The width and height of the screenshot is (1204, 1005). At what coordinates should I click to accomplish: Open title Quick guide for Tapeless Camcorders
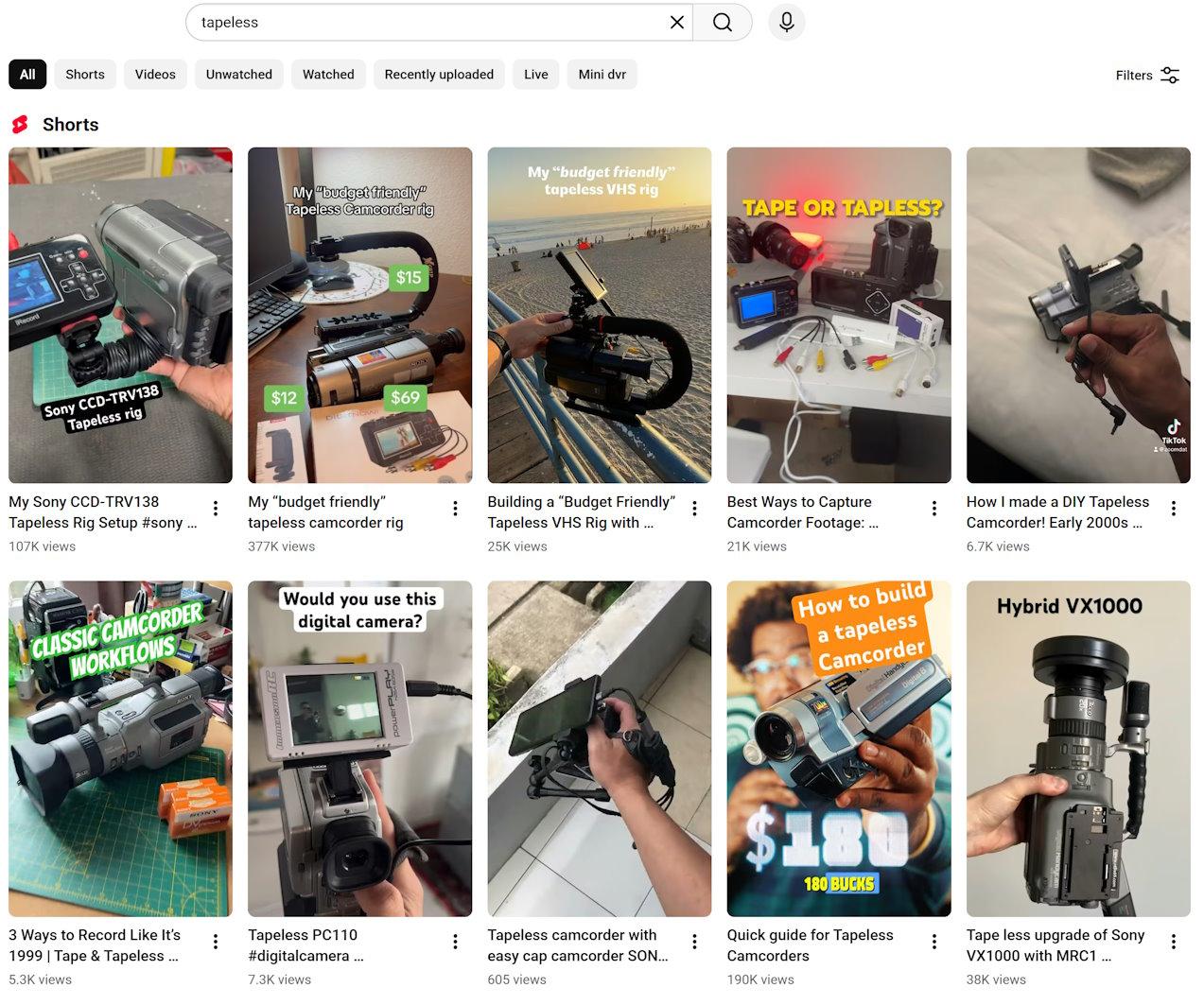pos(811,945)
